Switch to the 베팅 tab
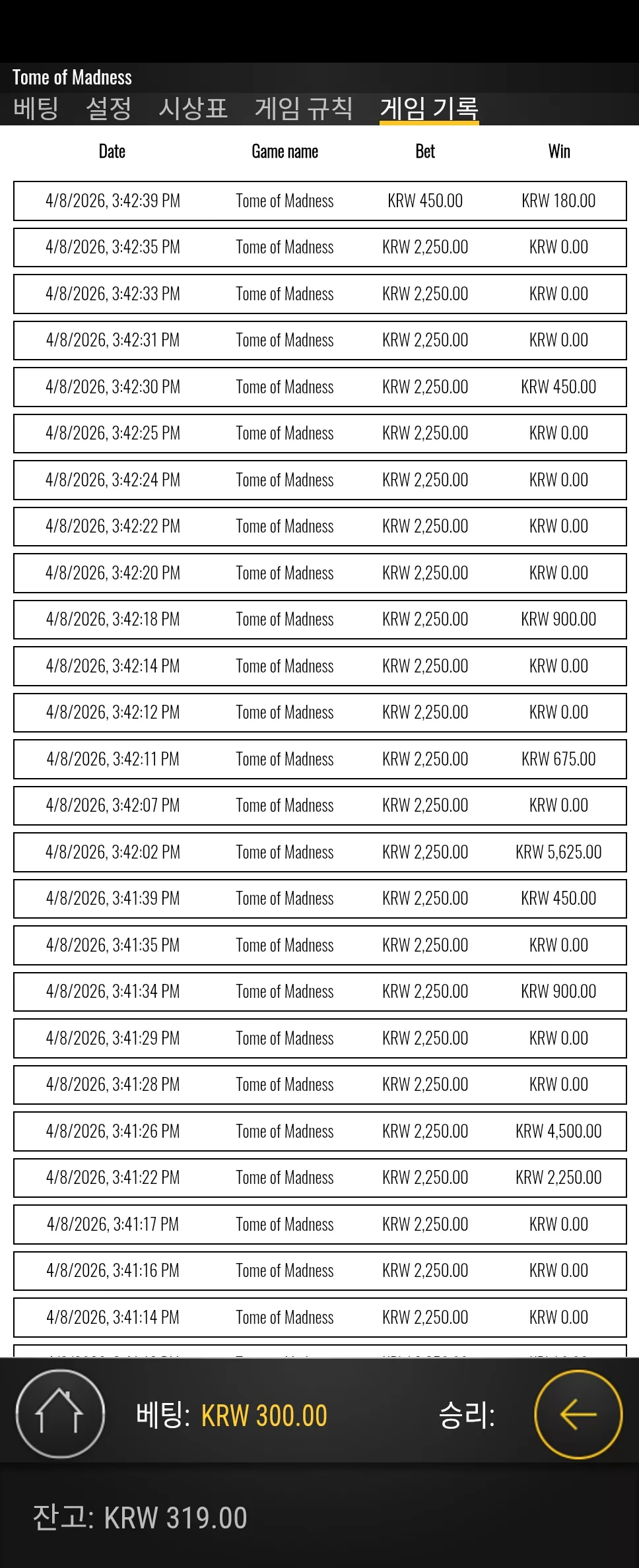The width and height of the screenshot is (639, 1568). pyautogui.click(x=36, y=108)
